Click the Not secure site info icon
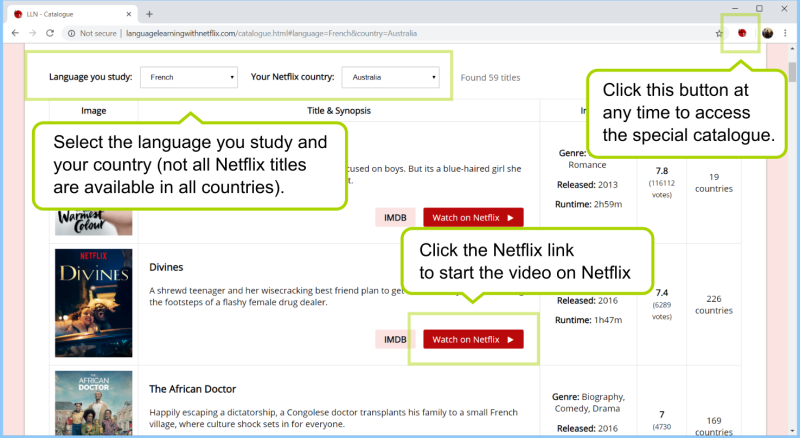The width and height of the screenshot is (800, 438). [x=71, y=33]
